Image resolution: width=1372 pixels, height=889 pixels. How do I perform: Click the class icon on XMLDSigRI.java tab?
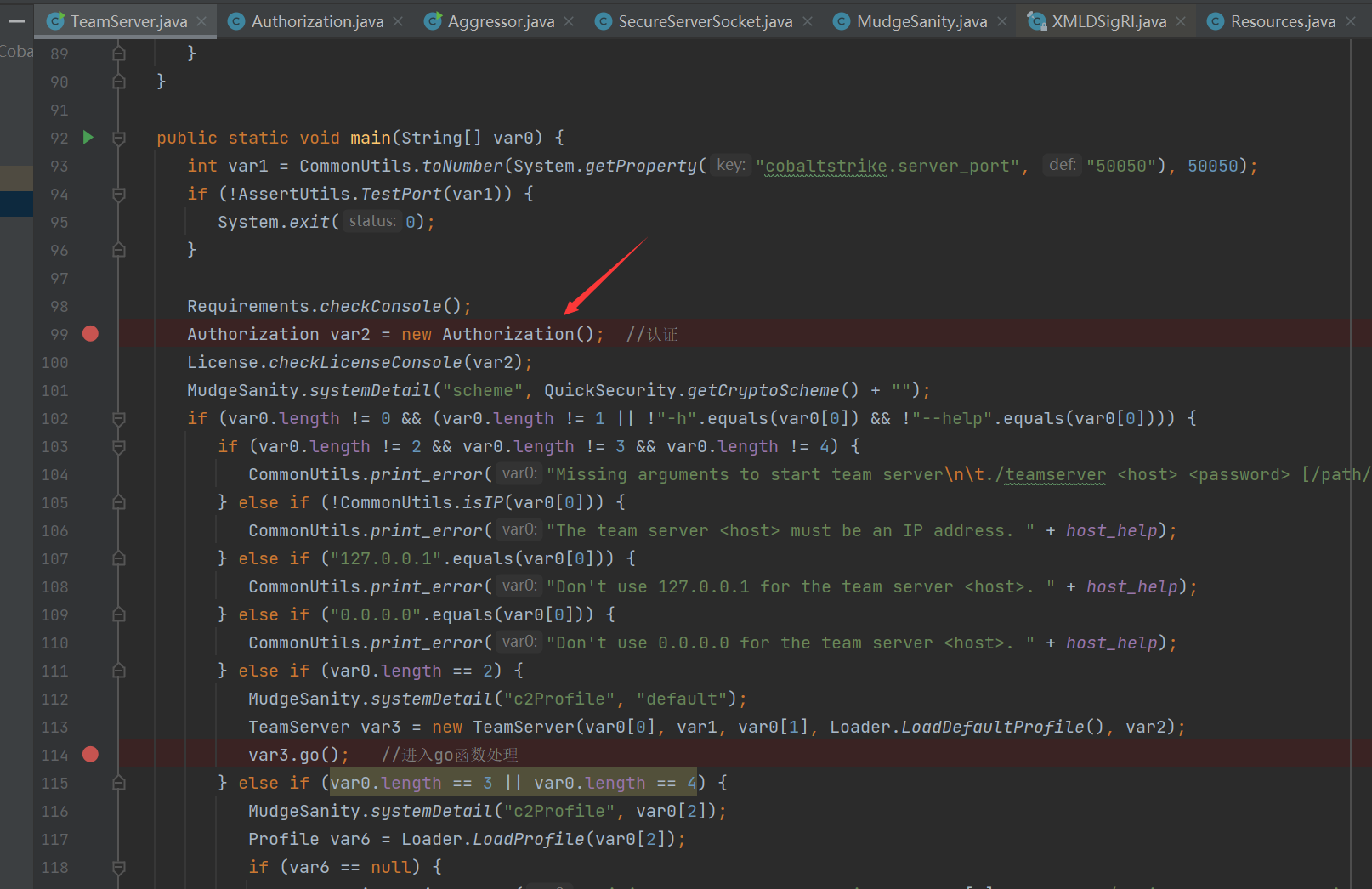[1036, 21]
